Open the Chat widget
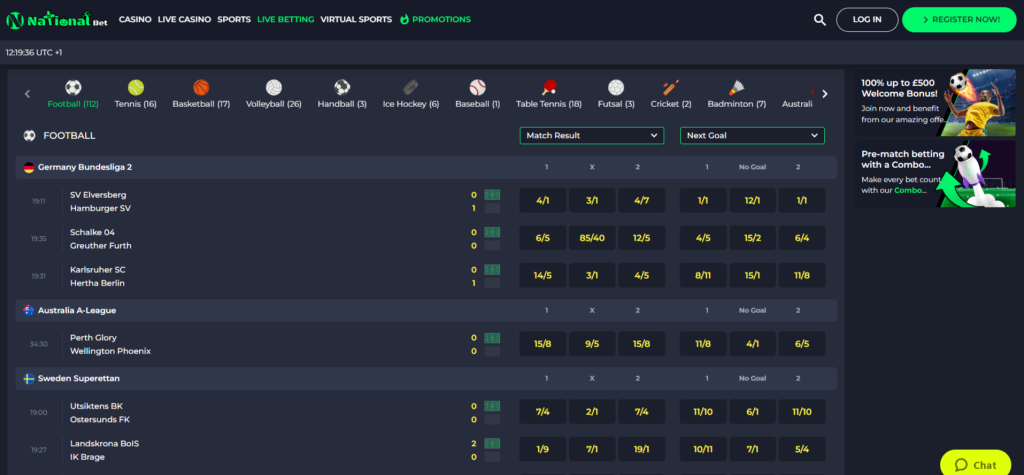 (x=976, y=465)
